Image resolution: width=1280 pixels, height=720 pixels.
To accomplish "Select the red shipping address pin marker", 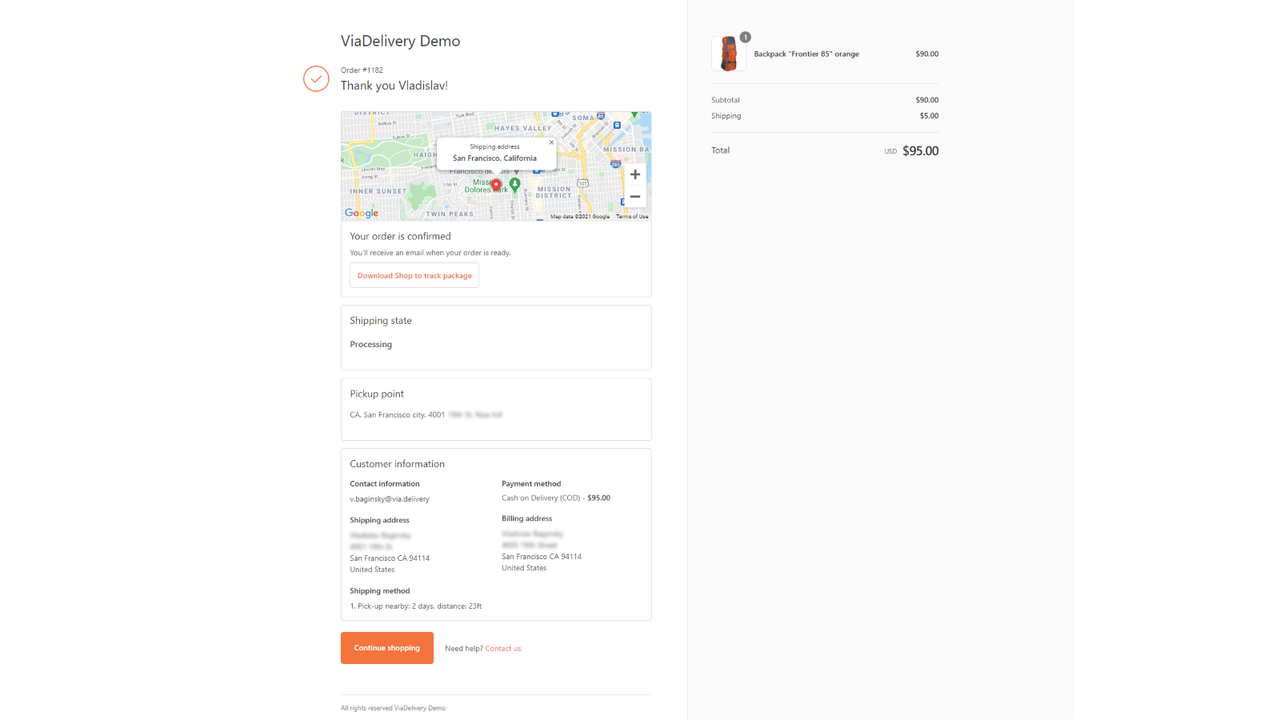I will click(x=497, y=183).
